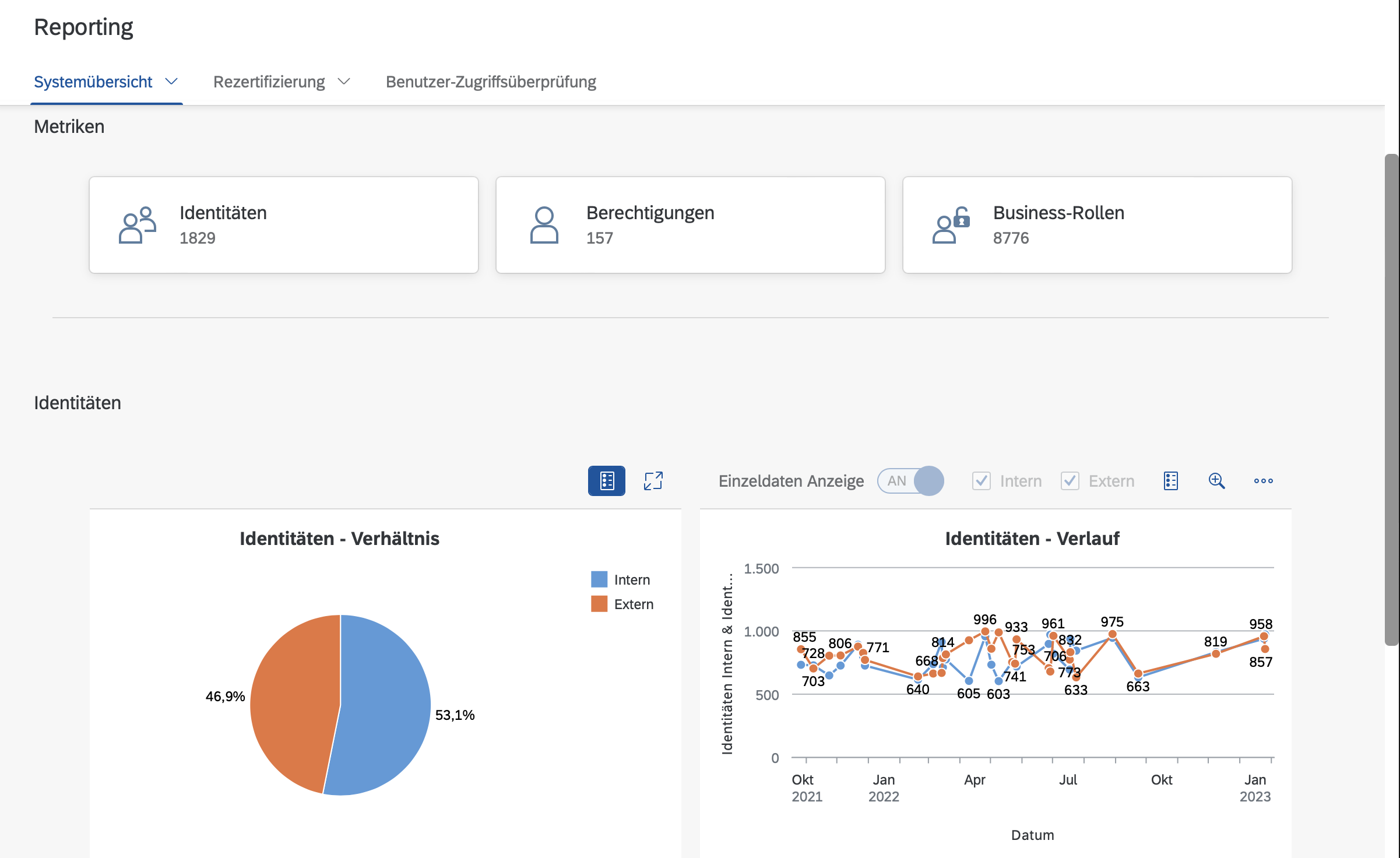This screenshot has height=858, width=1400.
Task: Uncheck the Extern checkbox
Action: click(1070, 481)
